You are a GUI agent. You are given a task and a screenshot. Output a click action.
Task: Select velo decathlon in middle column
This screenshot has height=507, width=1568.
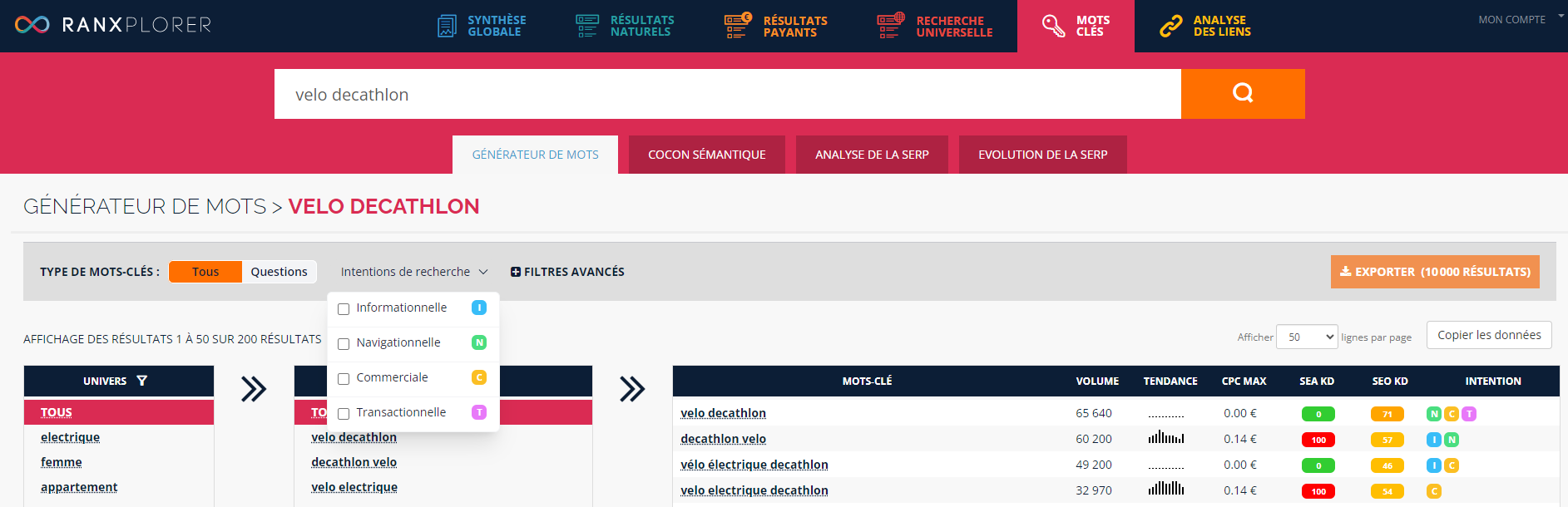click(x=354, y=437)
